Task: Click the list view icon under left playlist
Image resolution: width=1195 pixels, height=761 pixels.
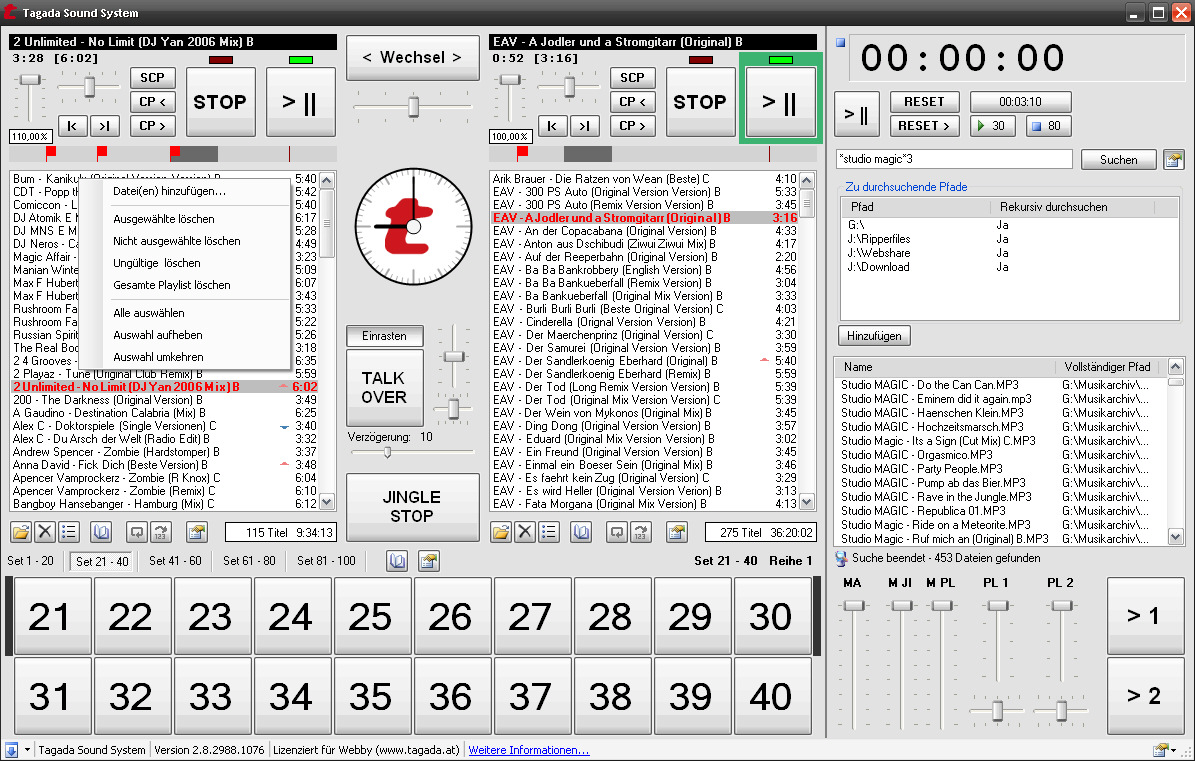Action: (x=68, y=532)
